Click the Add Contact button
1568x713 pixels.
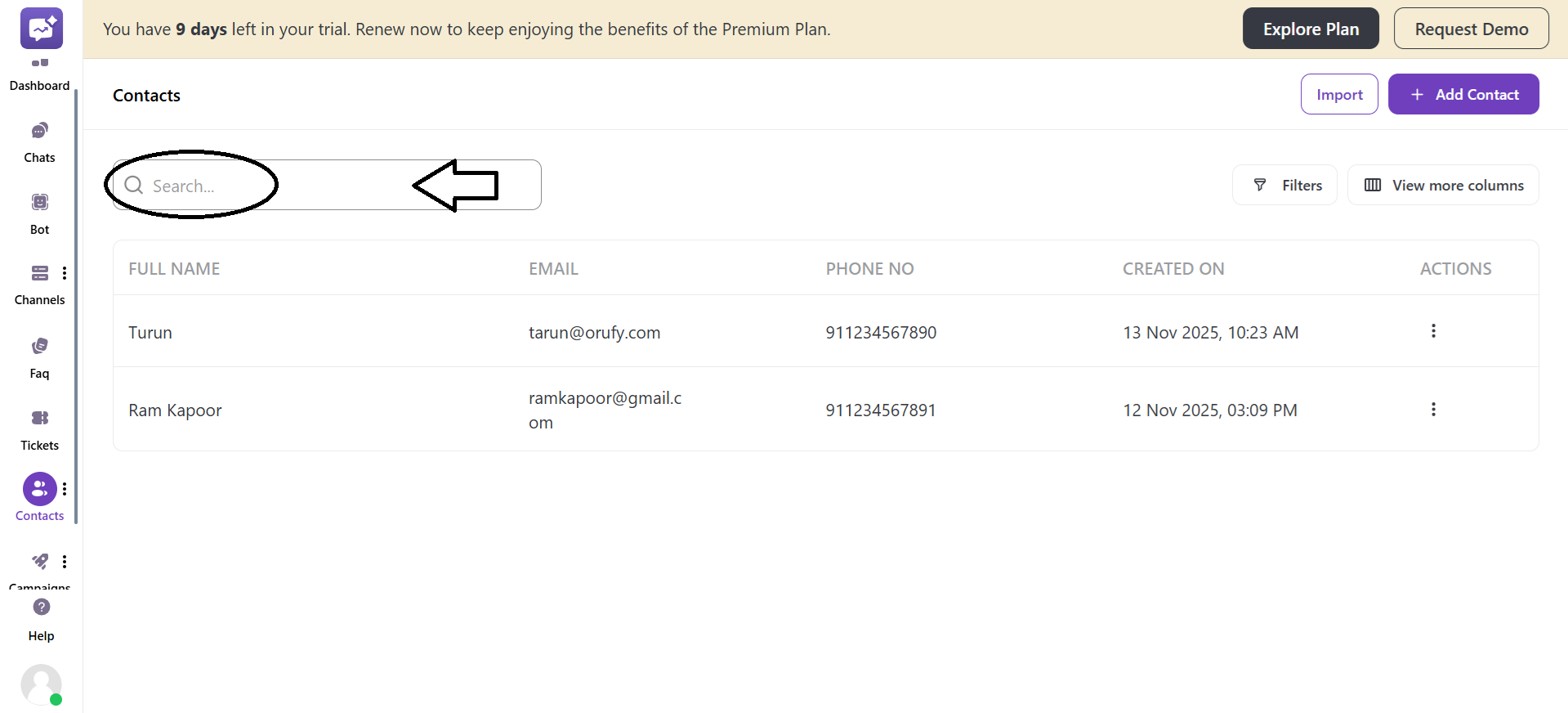pyautogui.click(x=1463, y=94)
